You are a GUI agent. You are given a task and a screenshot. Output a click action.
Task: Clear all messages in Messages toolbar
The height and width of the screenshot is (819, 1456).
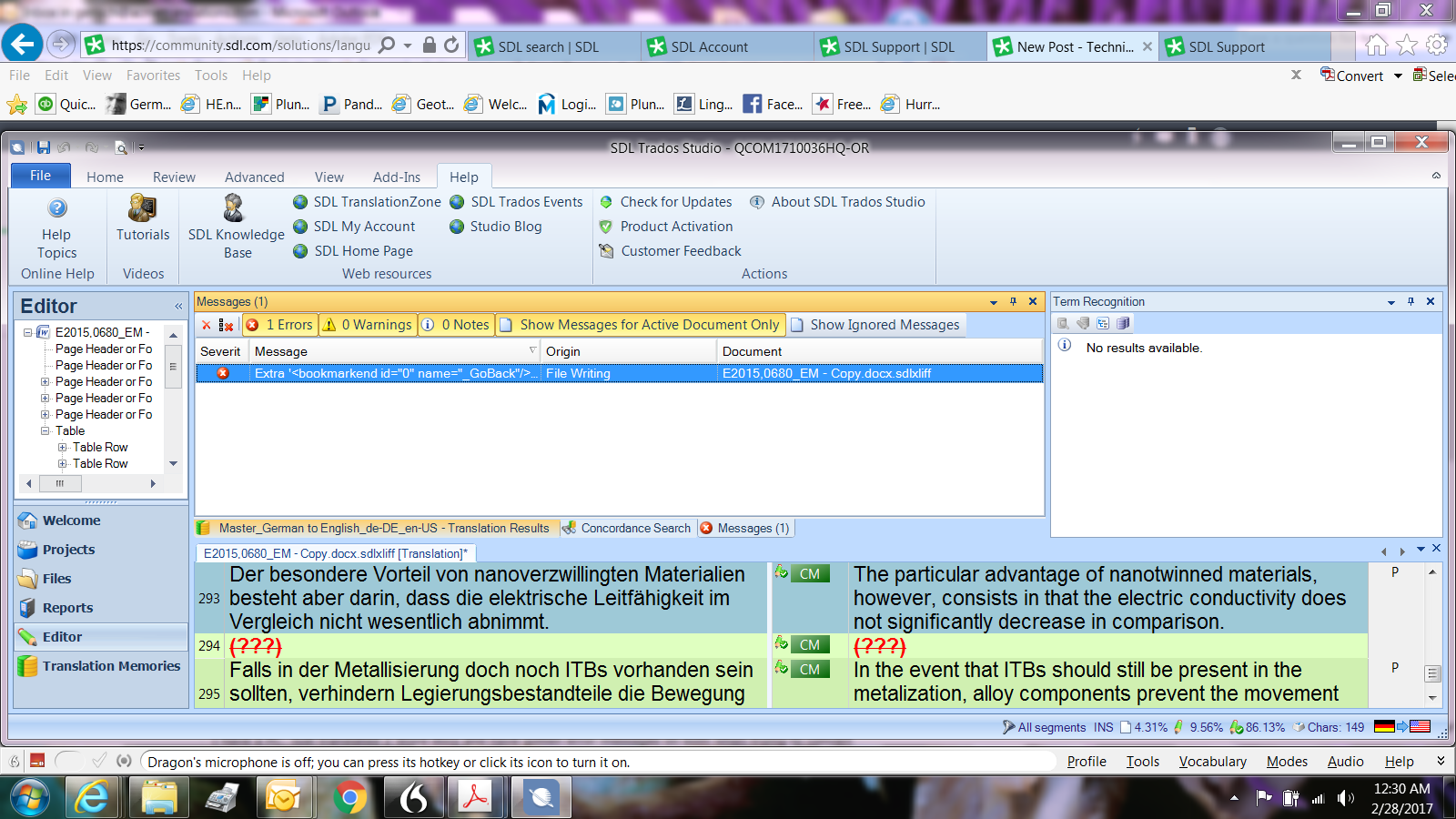[x=226, y=325]
